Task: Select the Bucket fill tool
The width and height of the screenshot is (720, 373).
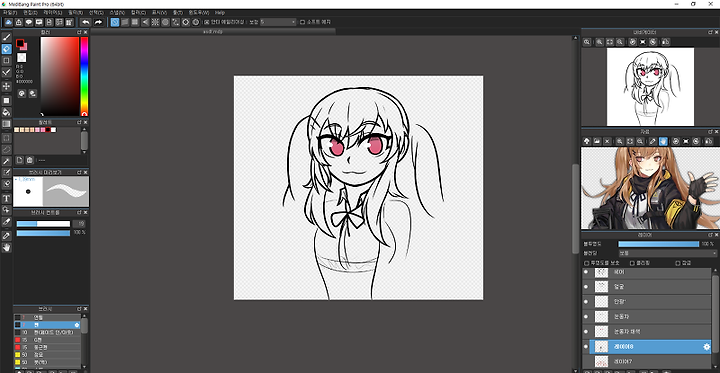Action: 6,112
